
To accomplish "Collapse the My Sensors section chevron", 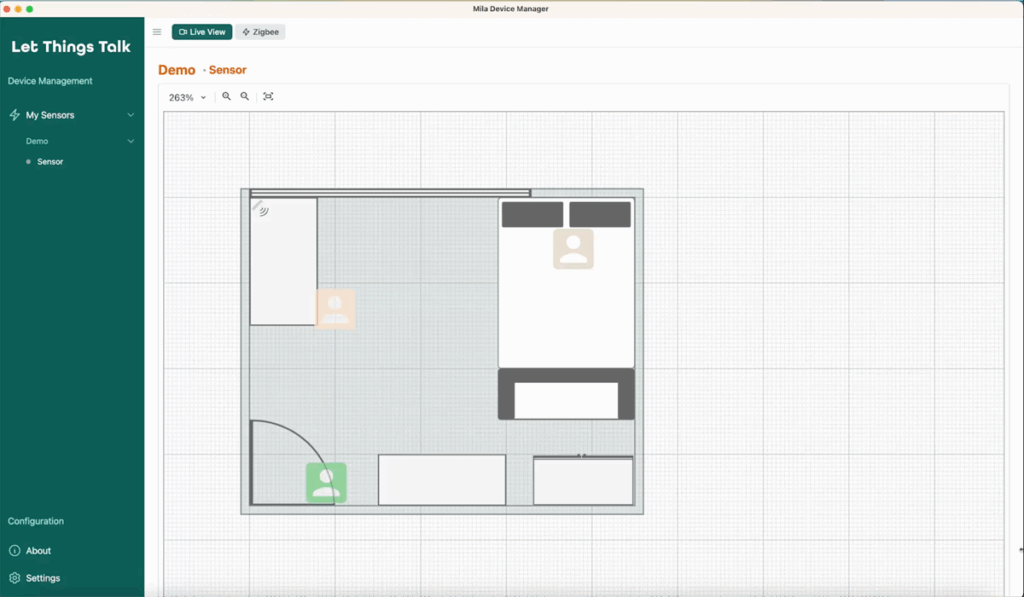I will coord(131,115).
